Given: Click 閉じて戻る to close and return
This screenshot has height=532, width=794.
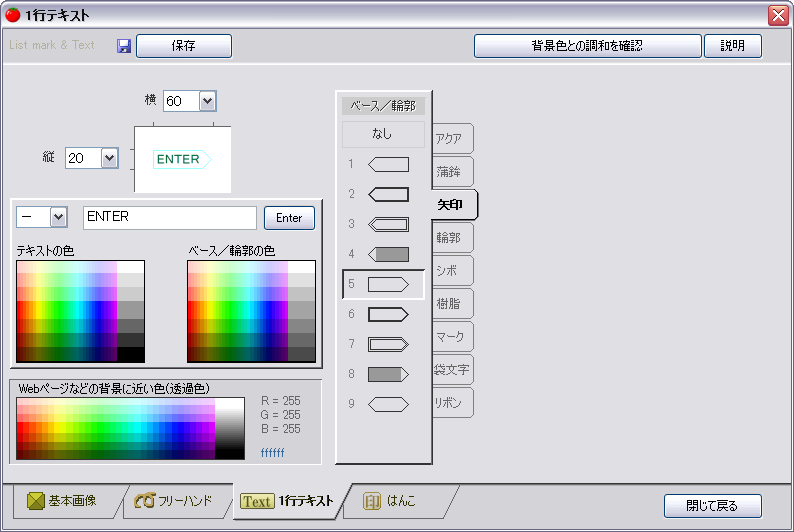Looking at the screenshot, I should 712,506.
